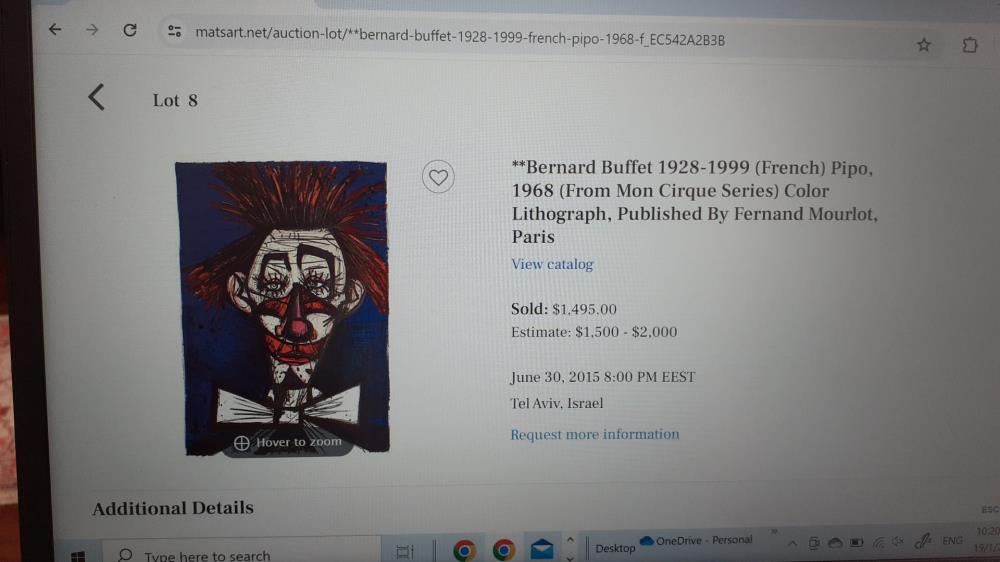The height and width of the screenshot is (562, 1000).
Task: Click the Pipo clown lithograph image
Action: (283, 307)
